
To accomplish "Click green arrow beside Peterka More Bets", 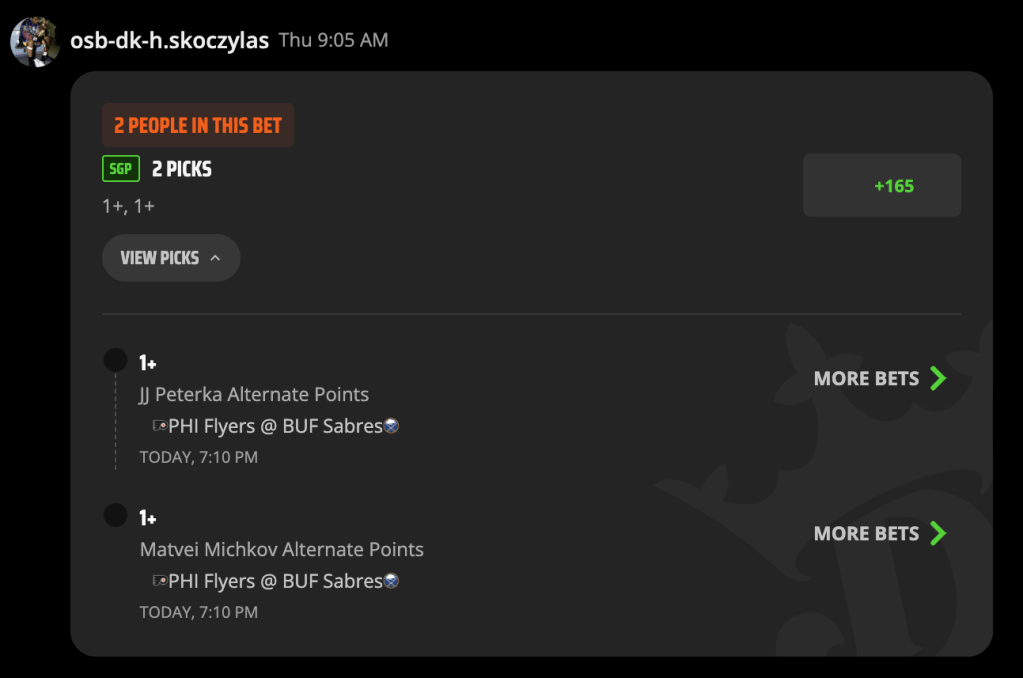I will pos(938,378).
